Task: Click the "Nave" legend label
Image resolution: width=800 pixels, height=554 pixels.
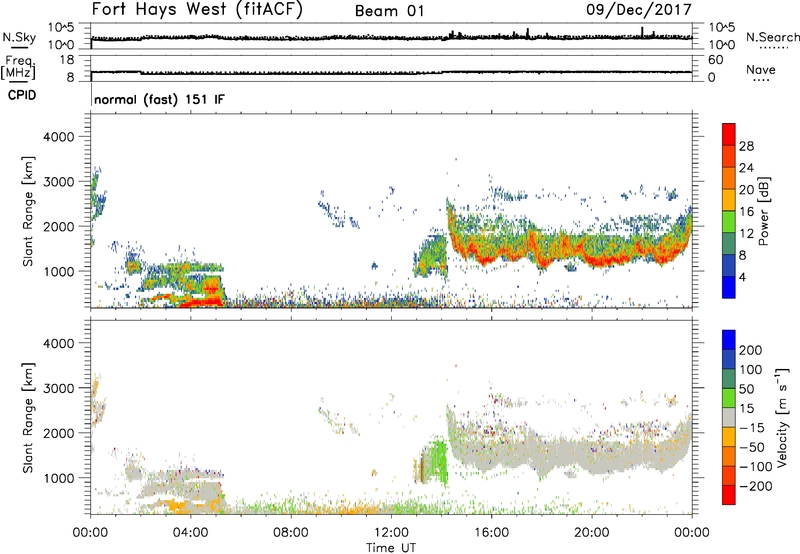Action: click(x=761, y=69)
